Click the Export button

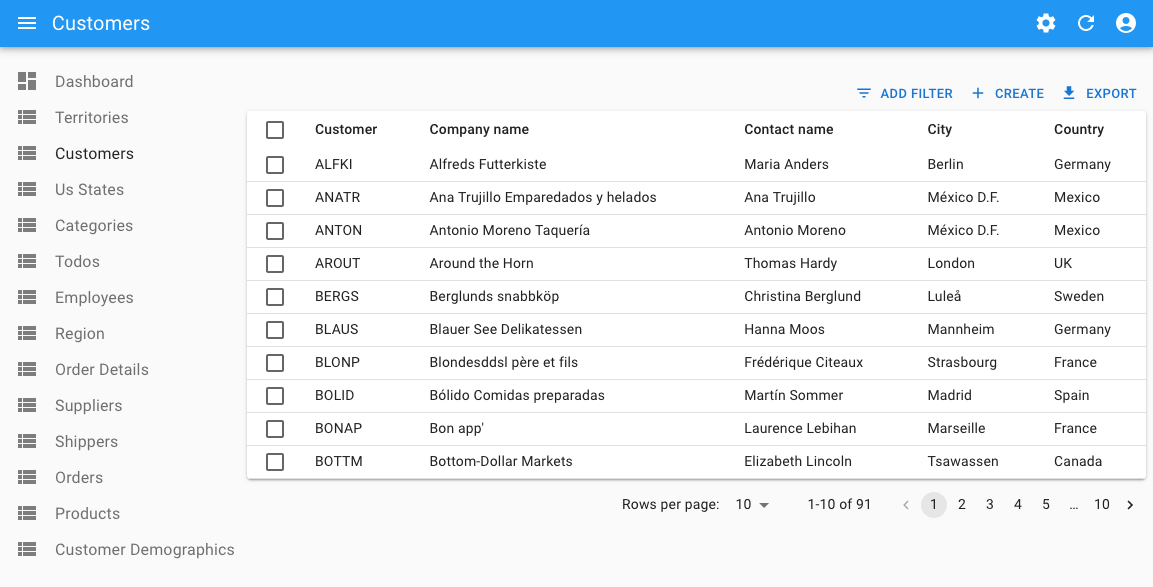[1099, 94]
